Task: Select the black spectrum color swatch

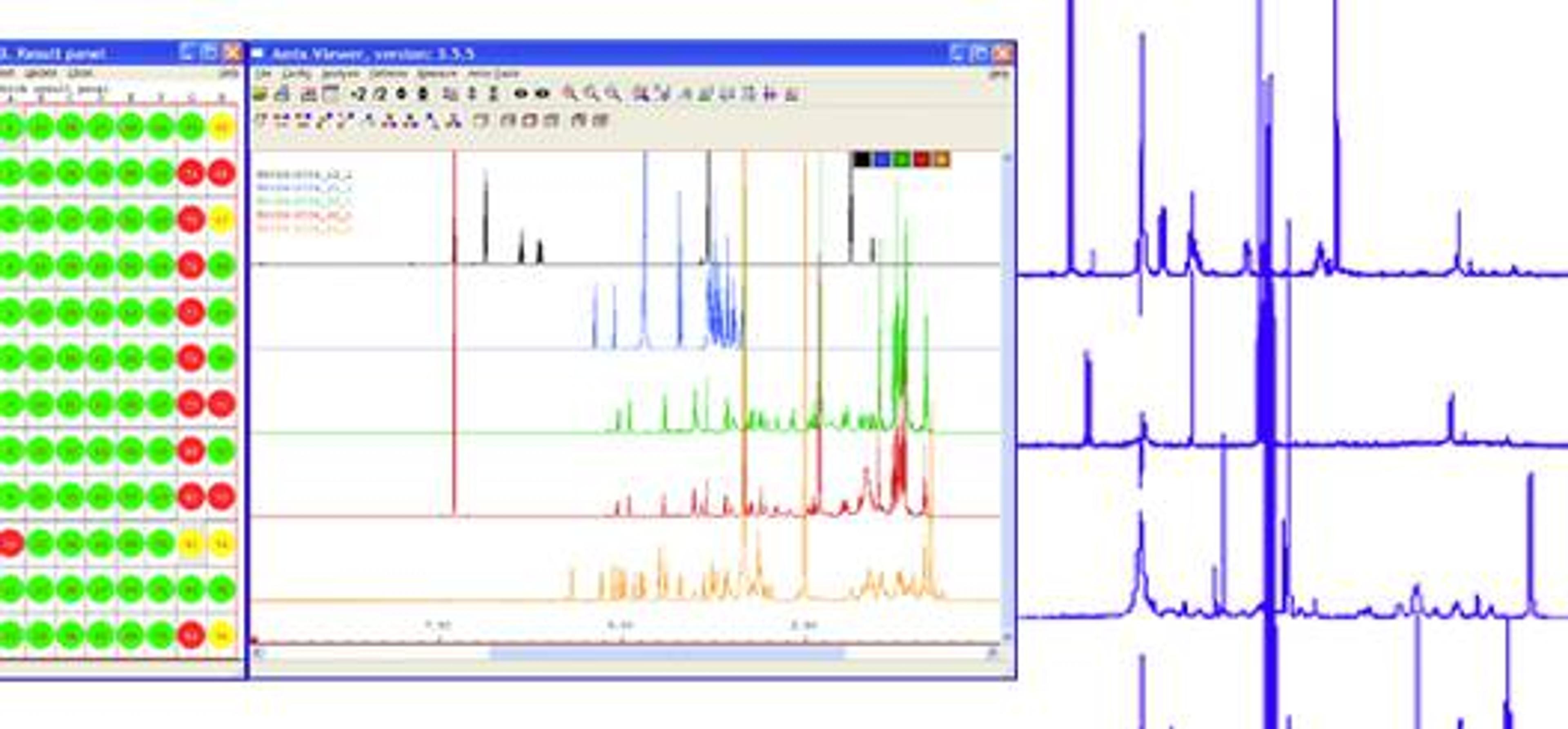Action: pyautogui.click(x=861, y=160)
